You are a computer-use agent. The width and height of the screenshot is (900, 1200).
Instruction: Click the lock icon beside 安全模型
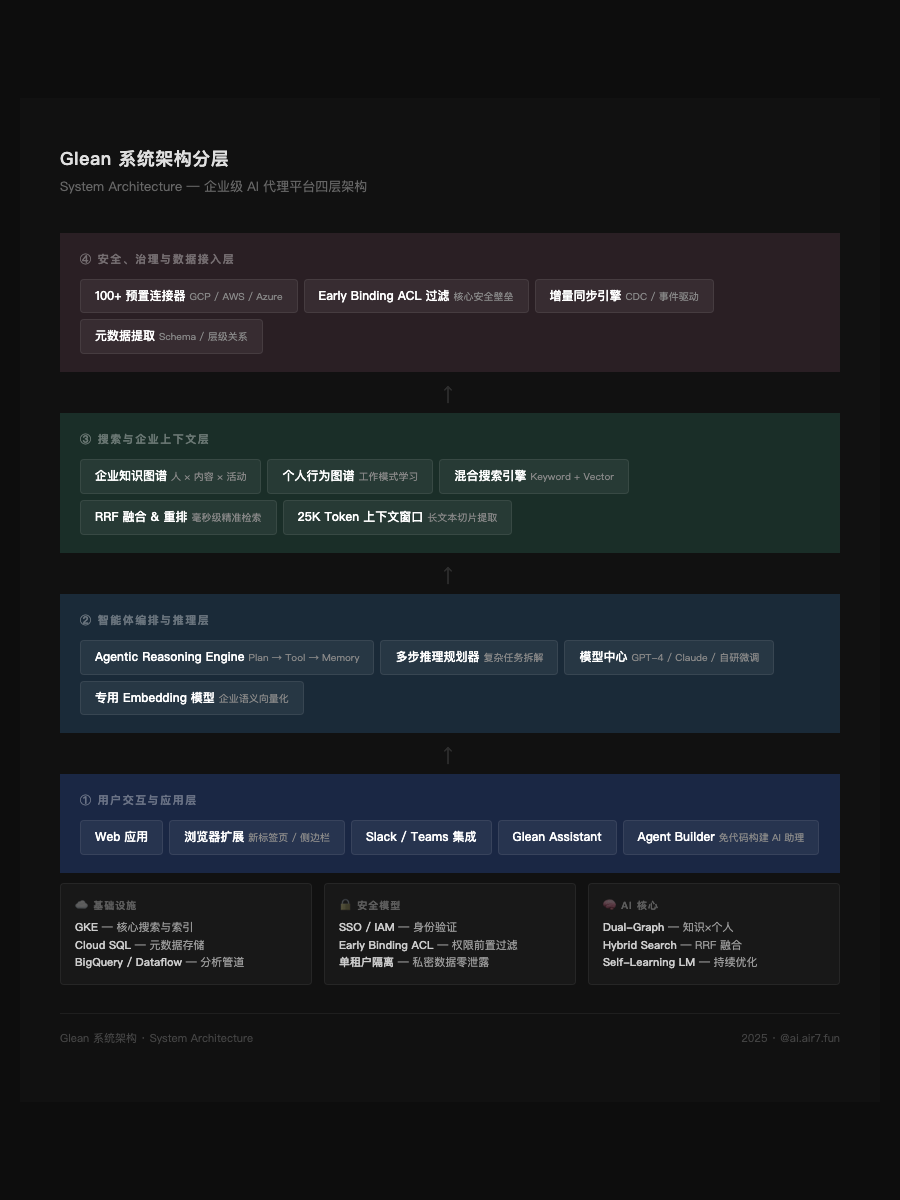click(x=345, y=905)
